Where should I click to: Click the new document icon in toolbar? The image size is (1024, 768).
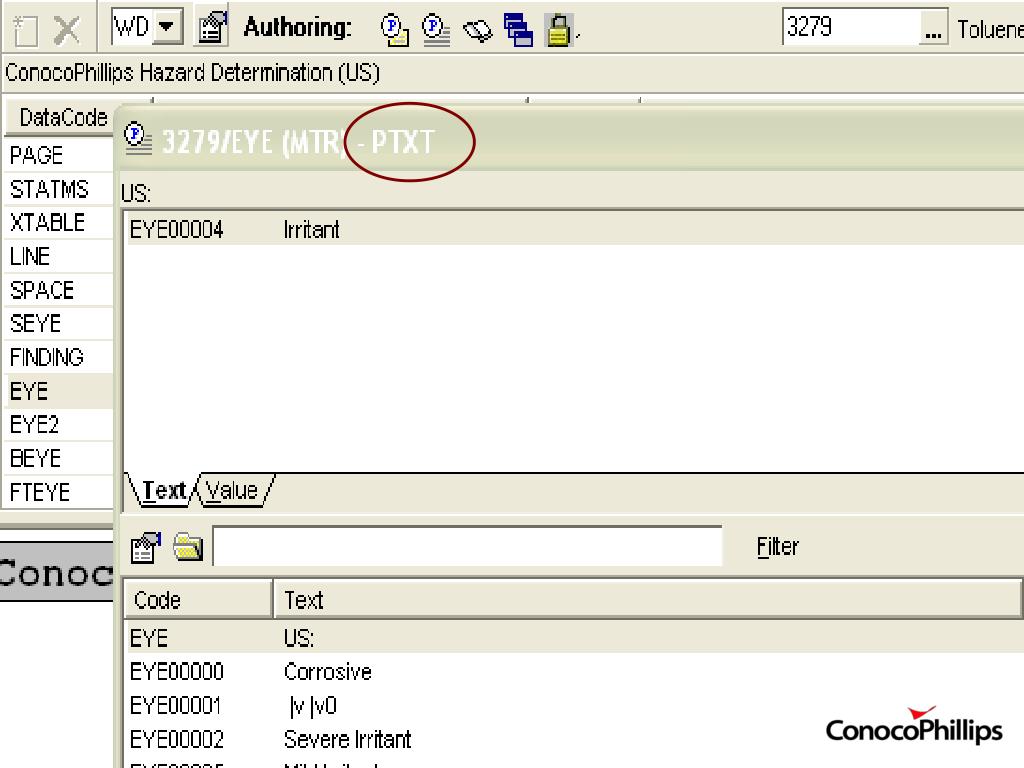point(25,30)
